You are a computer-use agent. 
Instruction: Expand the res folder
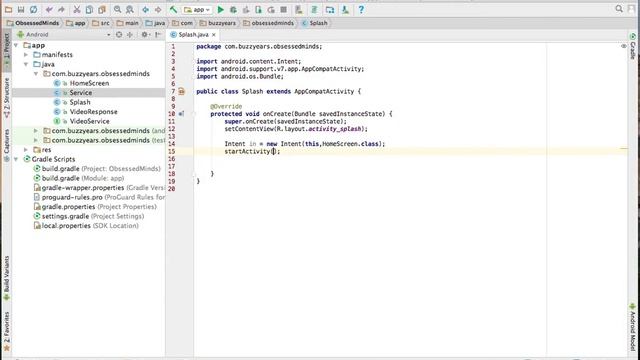click(x=26, y=150)
